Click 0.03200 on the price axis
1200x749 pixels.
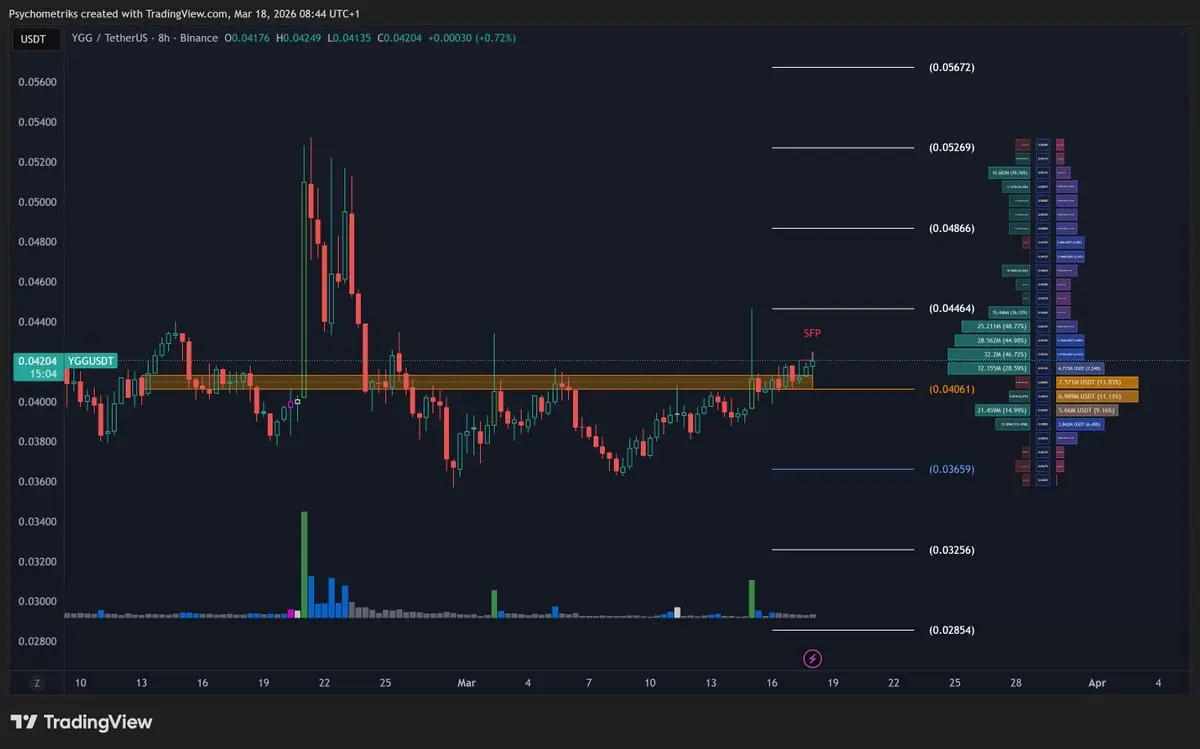tap(38, 562)
